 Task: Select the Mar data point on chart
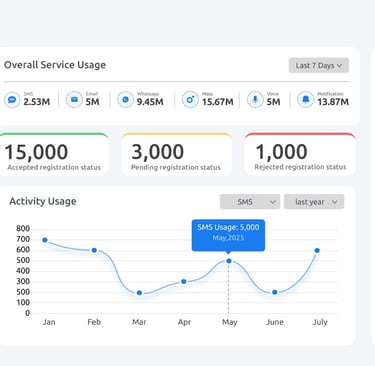point(139,293)
